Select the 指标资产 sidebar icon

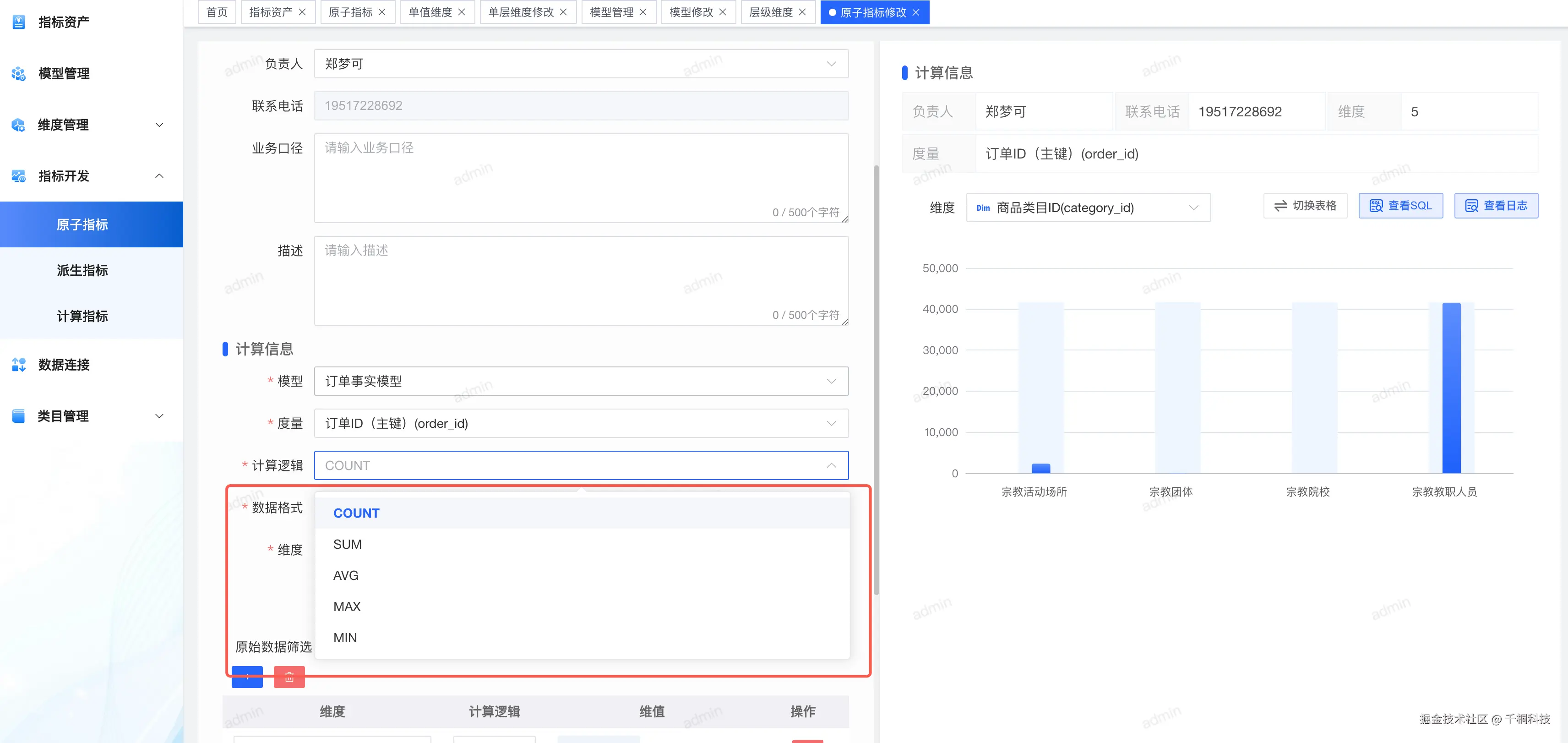(19, 22)
